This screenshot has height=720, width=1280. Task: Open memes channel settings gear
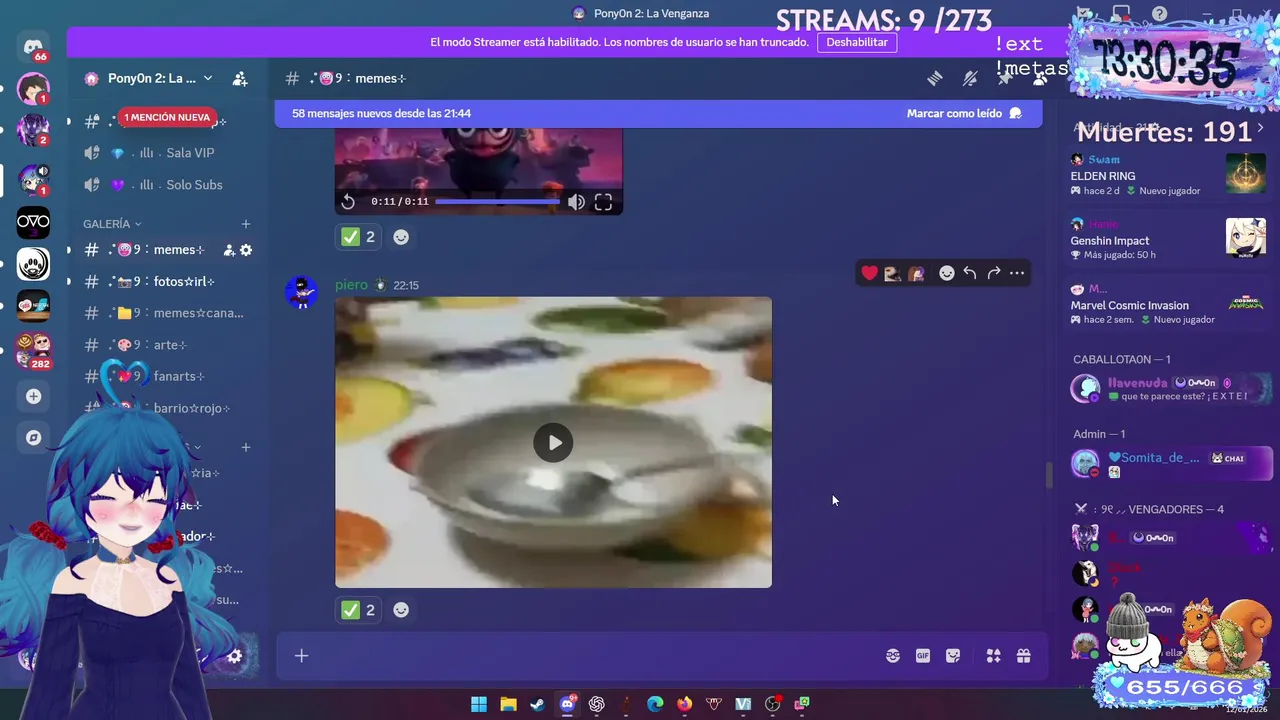pyautogui.click(x=246, y=250)
